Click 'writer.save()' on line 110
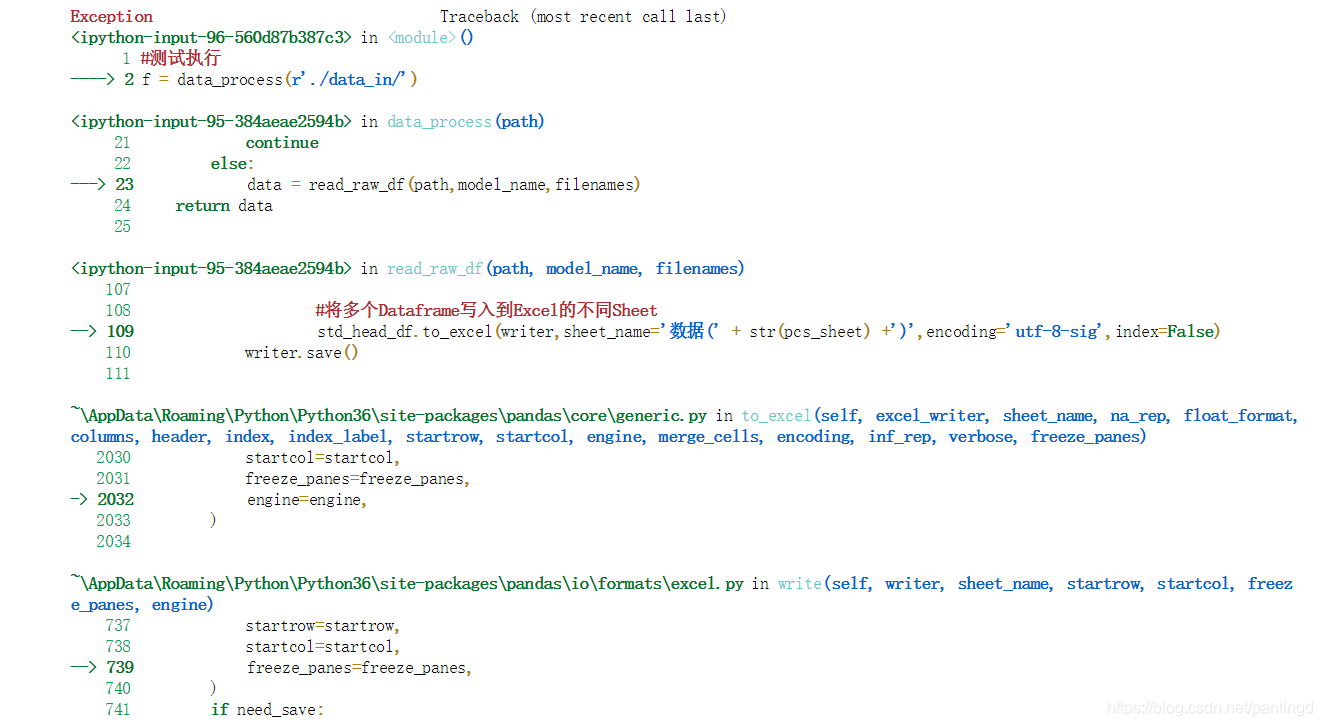The image size is (1322, 726). (301, 352)
